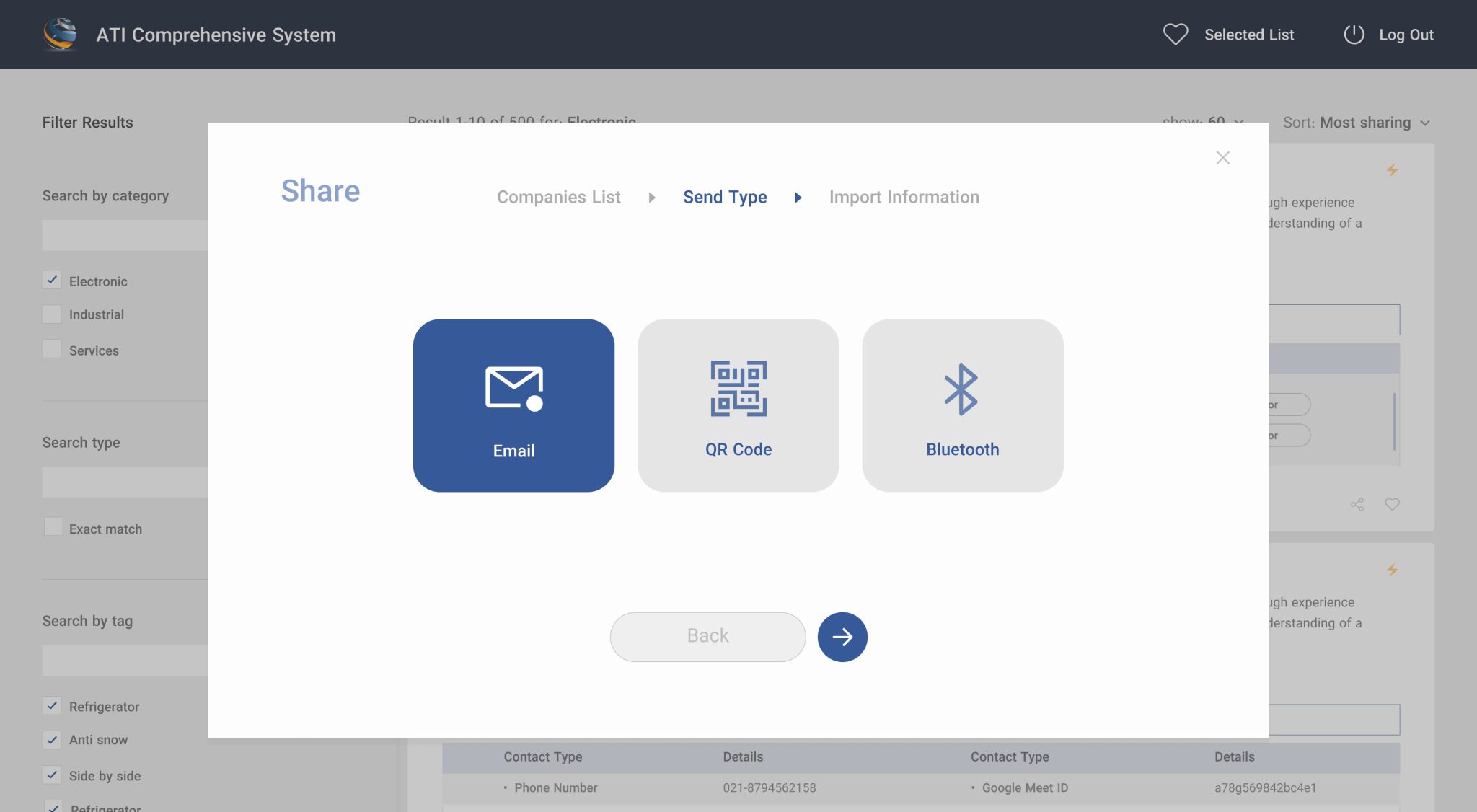1477x812 pixels.
Task: Click the blue next arrow button
Action: coord(842,637)
